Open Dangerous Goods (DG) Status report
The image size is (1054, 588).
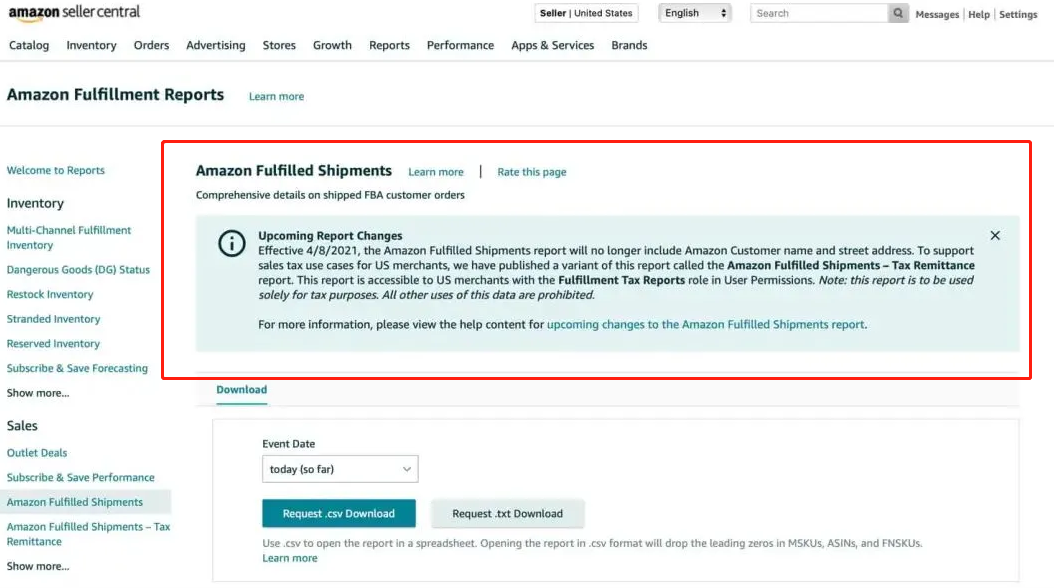pos(78,269)
